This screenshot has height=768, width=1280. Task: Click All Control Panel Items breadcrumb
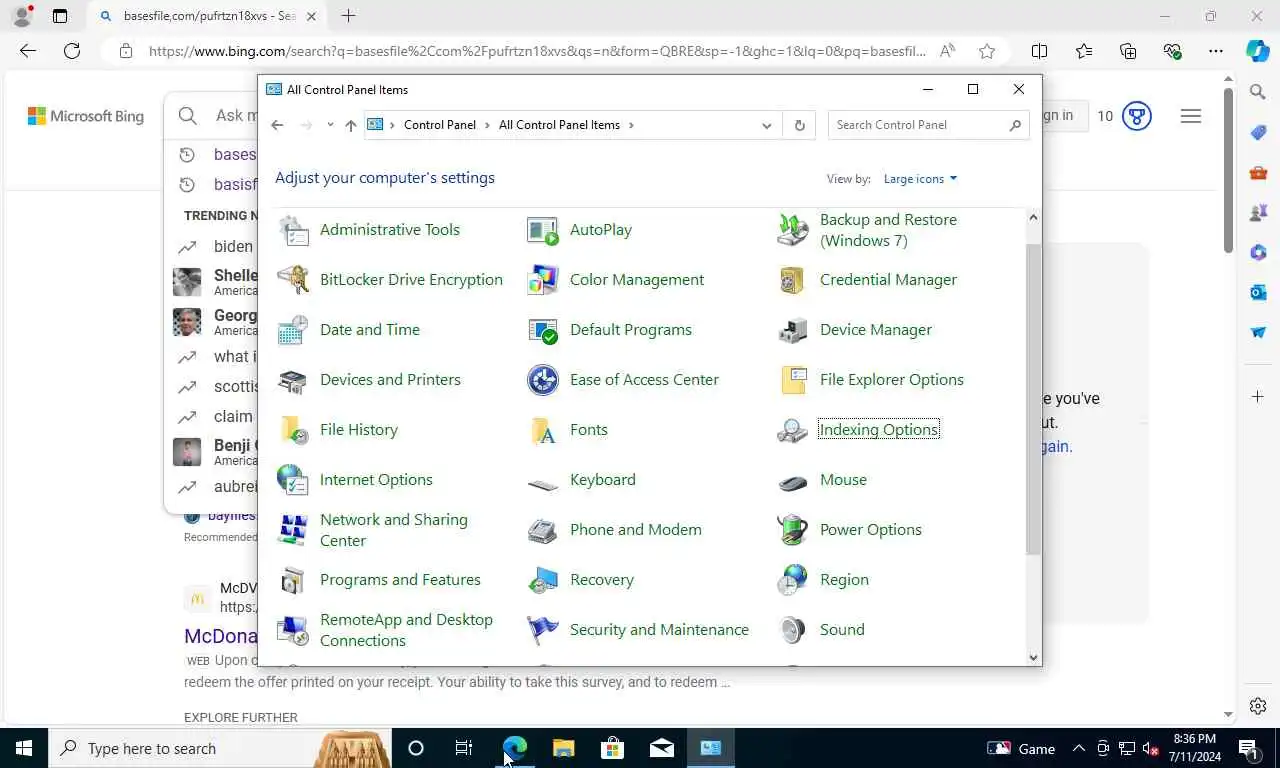(559, 125)
